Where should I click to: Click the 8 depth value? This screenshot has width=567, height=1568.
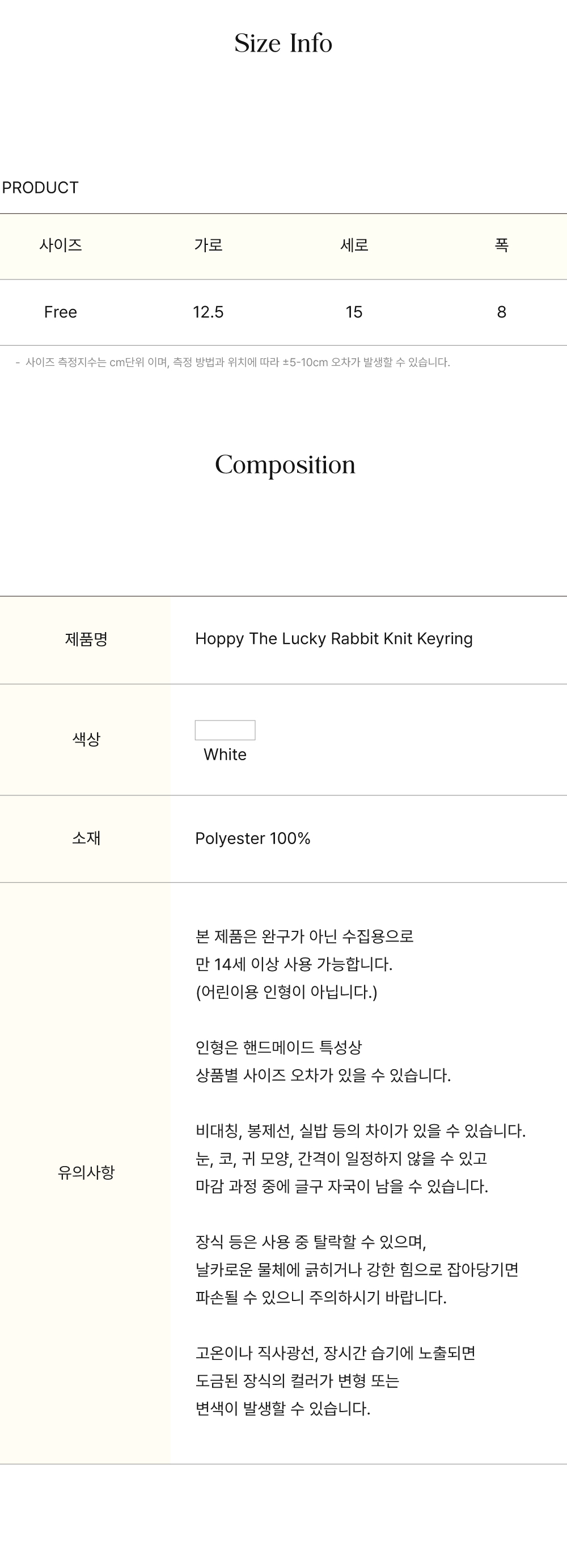click(x=501, y=312)
